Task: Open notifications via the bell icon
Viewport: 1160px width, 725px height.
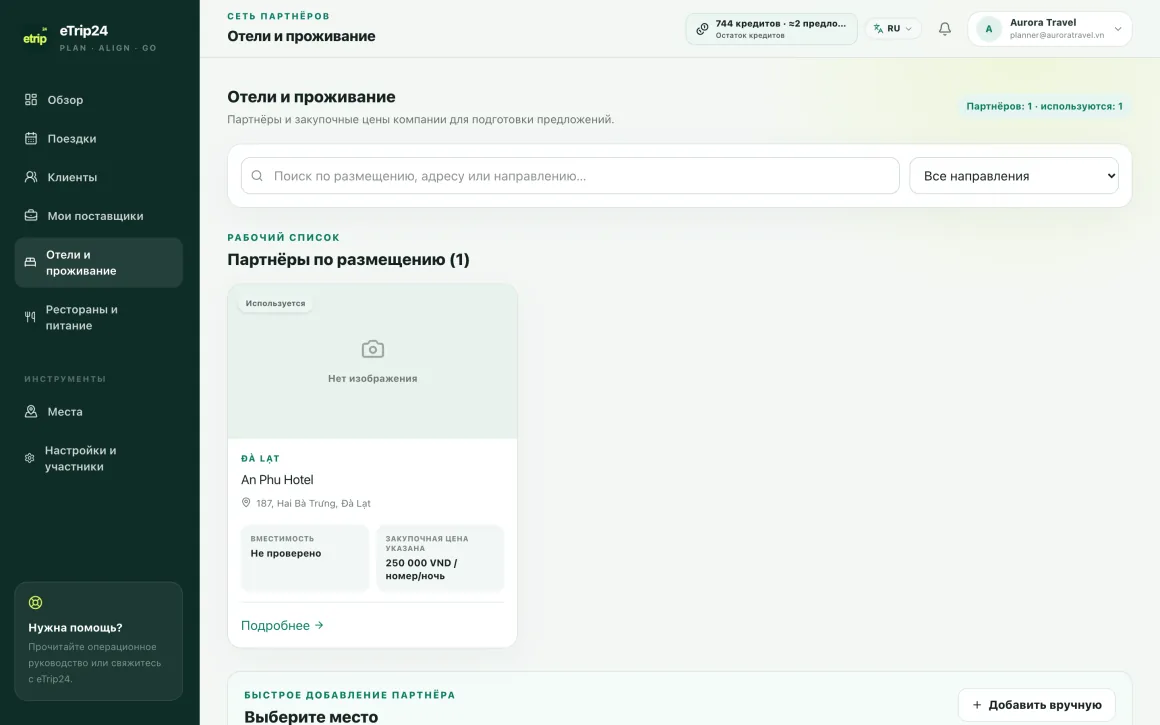Action: pos(945,29)
